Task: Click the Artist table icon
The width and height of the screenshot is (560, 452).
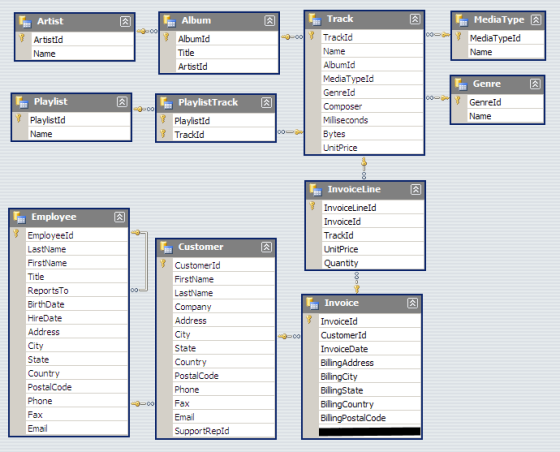Action: click(25, 22)
